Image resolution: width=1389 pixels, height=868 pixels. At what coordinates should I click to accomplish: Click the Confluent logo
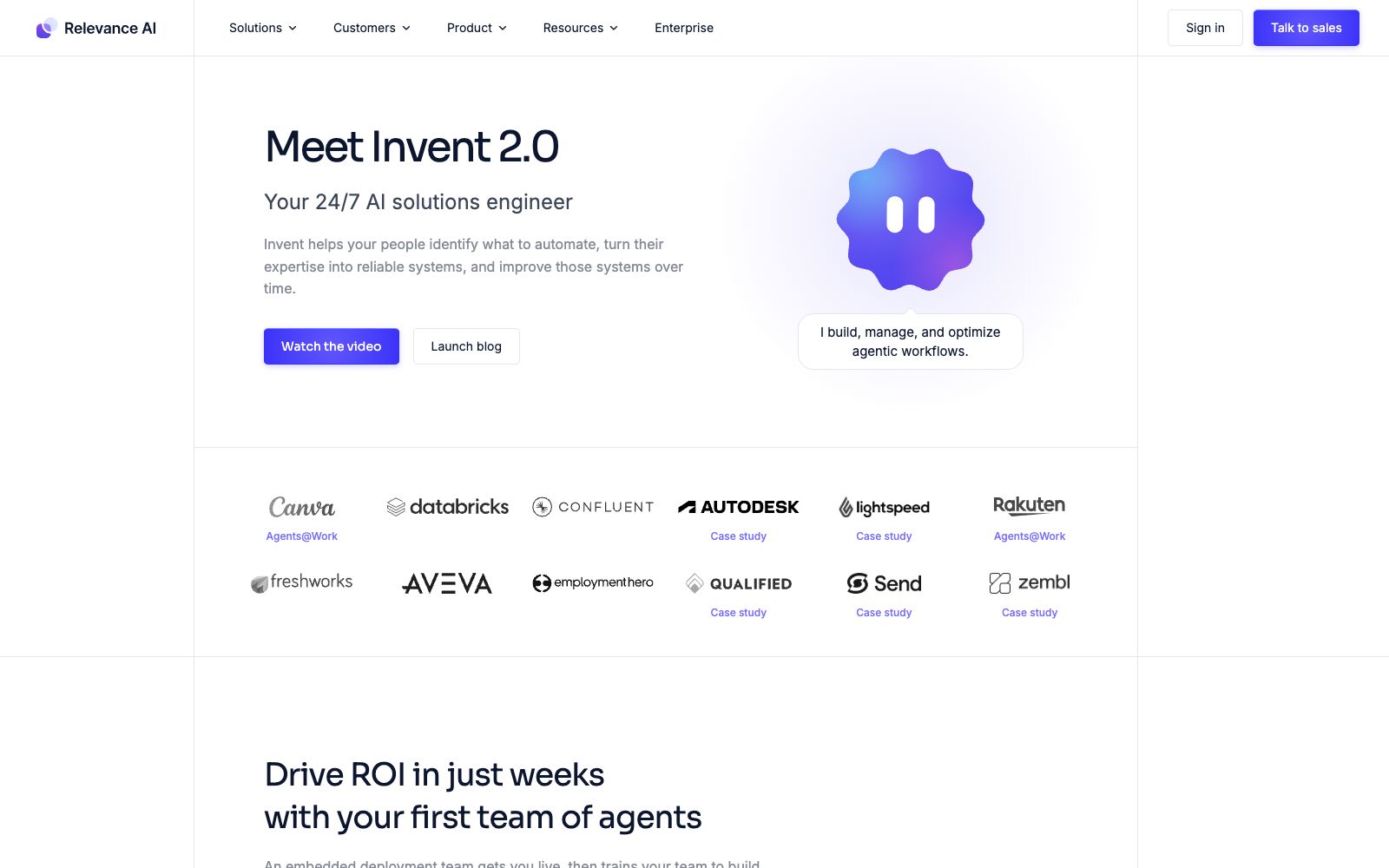pyautogui.click(x=593, y=507)
